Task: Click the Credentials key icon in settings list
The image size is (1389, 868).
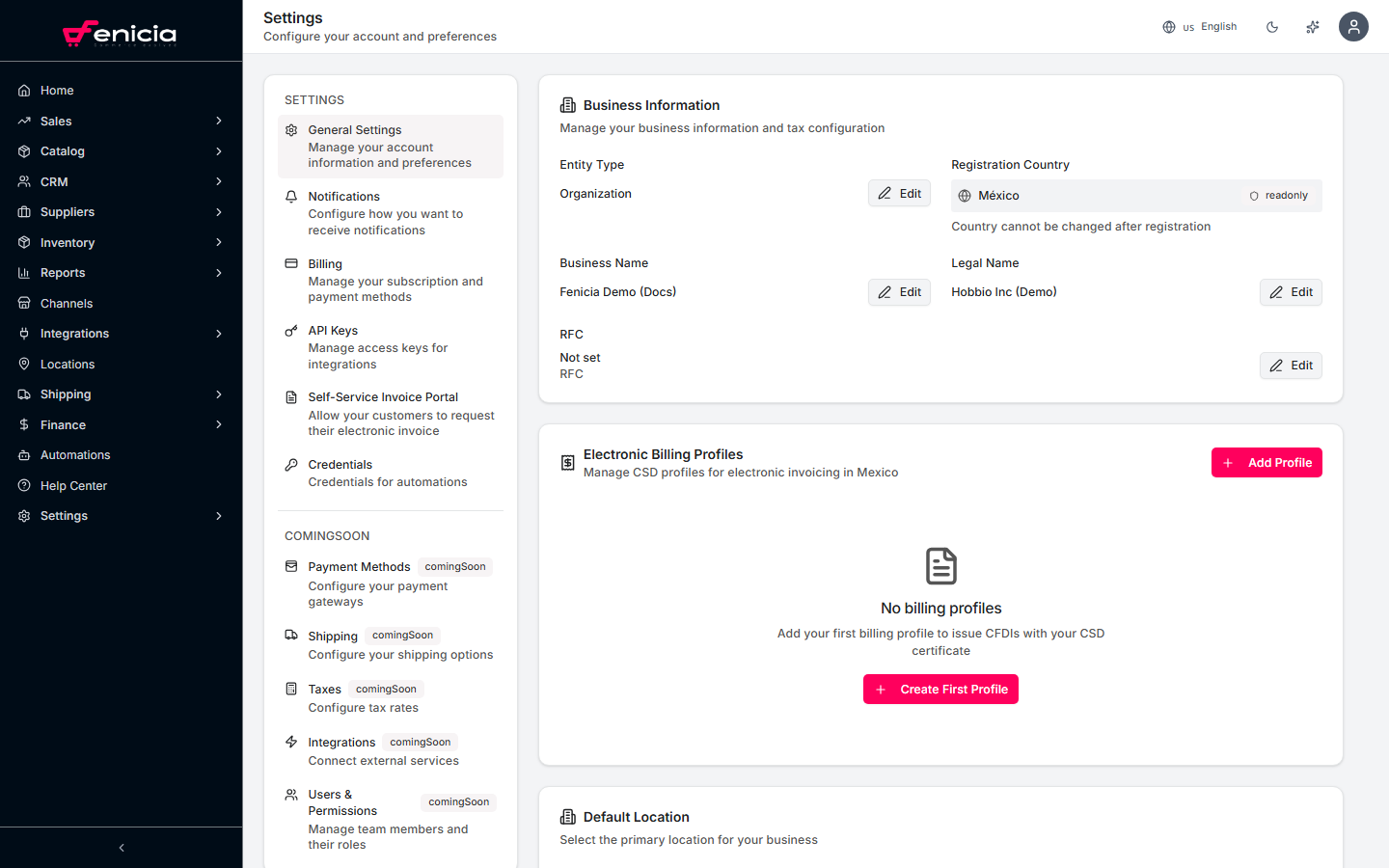Action: (290, 464)
